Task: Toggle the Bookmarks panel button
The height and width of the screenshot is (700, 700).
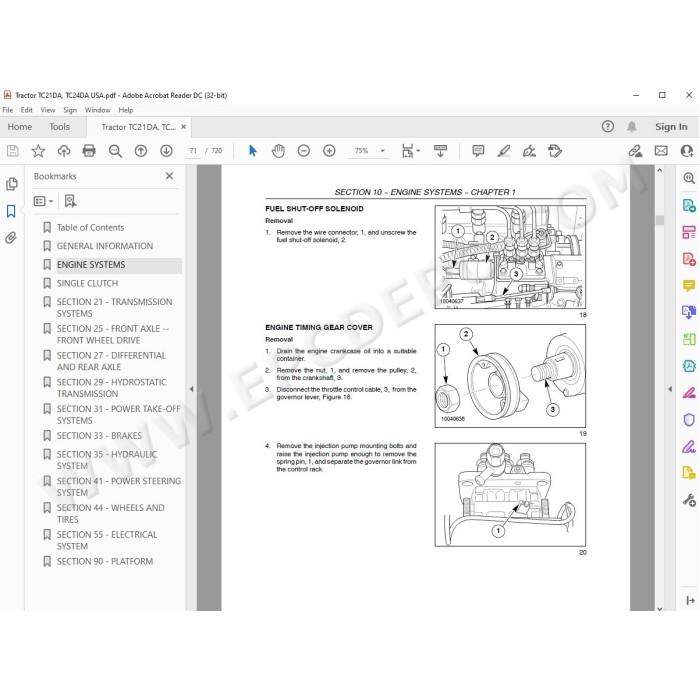Action: 11,211
